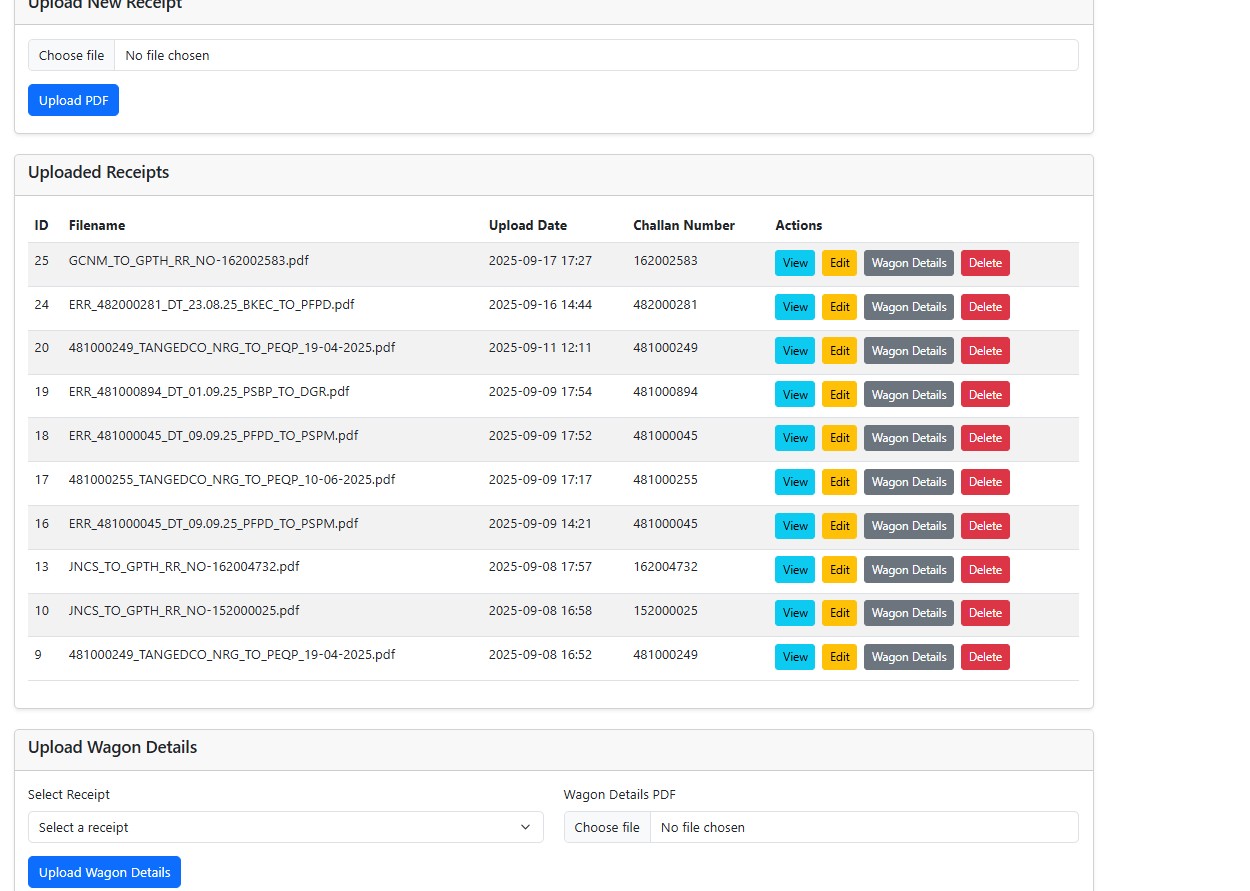Screen dimensions: 1250x891
Task: Edit receipt with ID 9
Action: coord(839,657)
